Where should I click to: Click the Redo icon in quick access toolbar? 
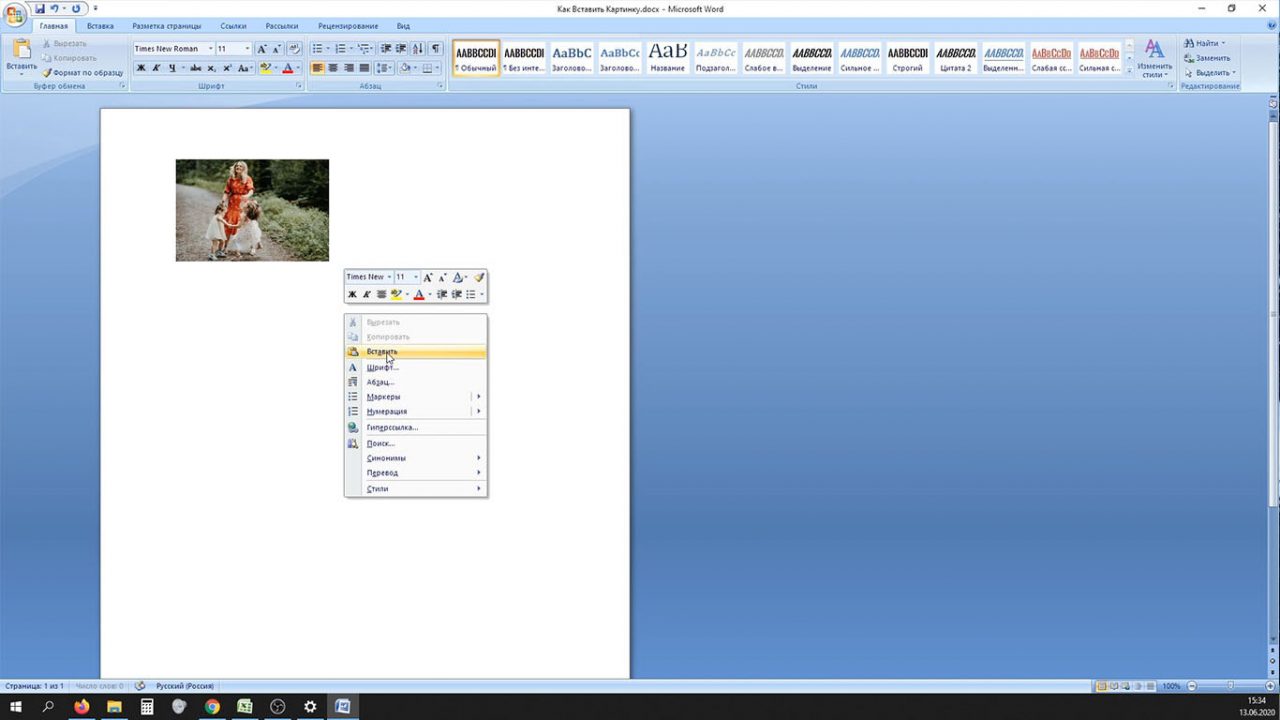76,8
